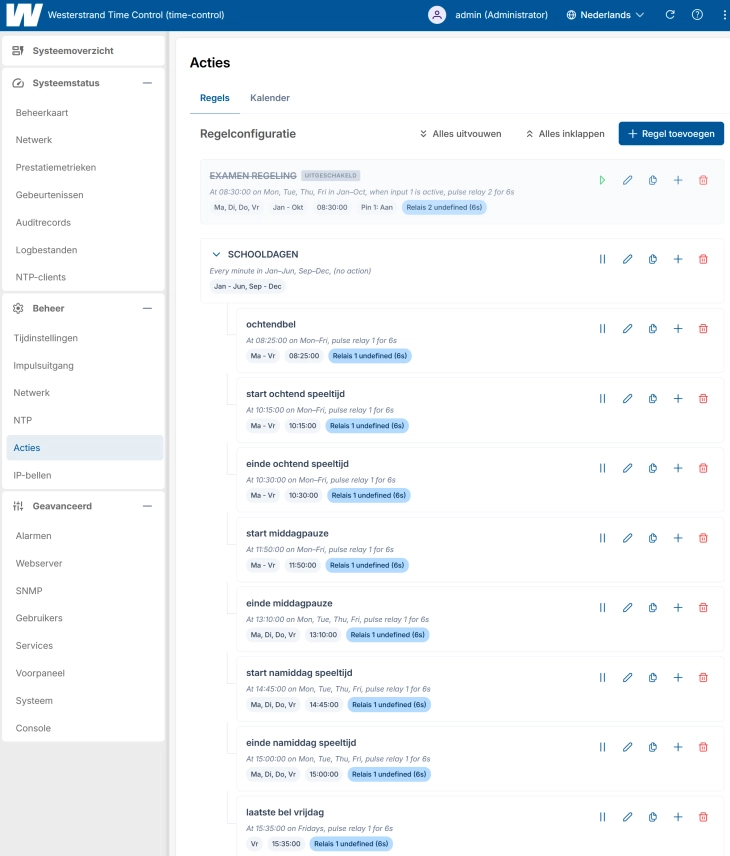Open the vertical dots overflow menu
The image size is (730, 856).
click(x=724, y=15)
